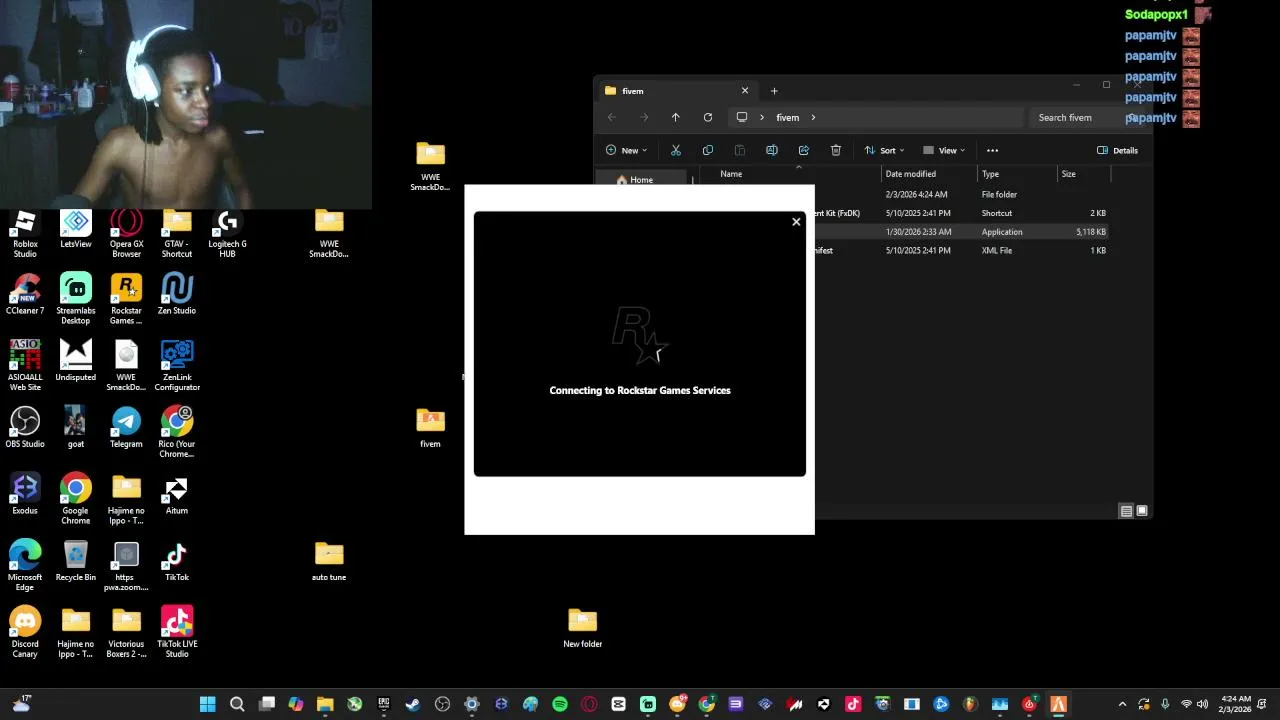Open the Windows Start menu
Viewport: 1280px width, 720px height.
[208, 704]
